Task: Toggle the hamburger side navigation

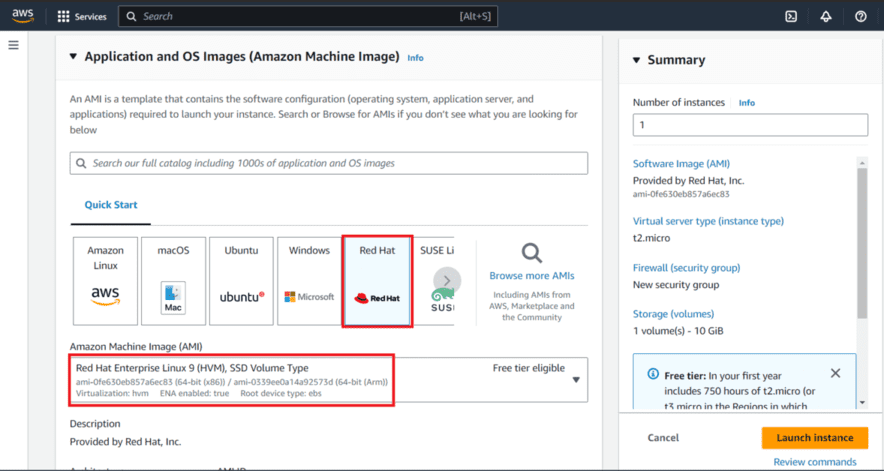Action: pyautogui.click(x=14, y=45)
